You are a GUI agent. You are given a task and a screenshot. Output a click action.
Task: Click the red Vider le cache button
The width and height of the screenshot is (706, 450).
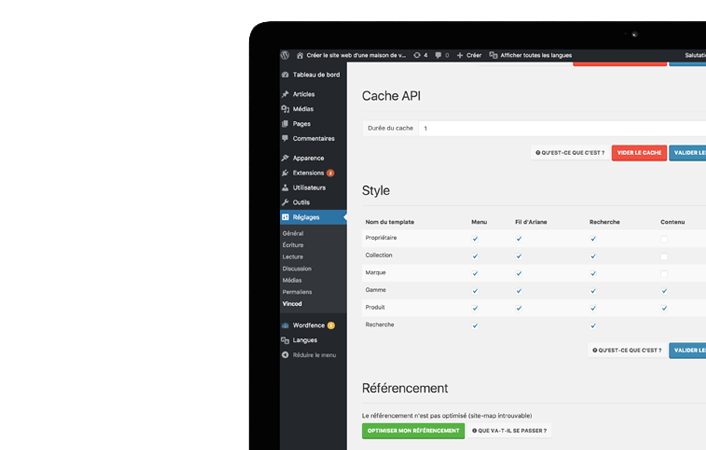click(x=639, y=153)
